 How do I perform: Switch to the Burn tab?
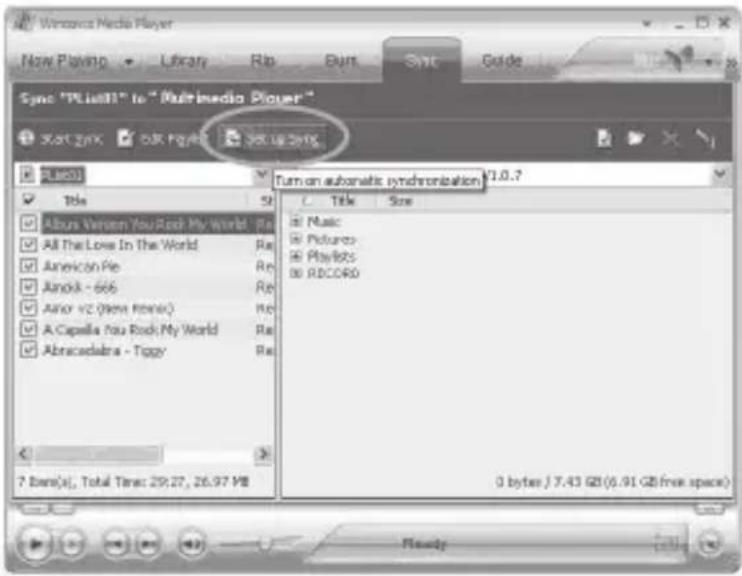[x=341, y=61]
